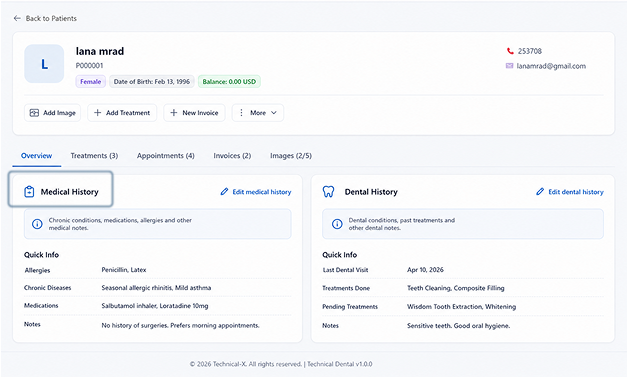Image resolution: width=627 pixels, height=377 pixels.
Task: Click the More button label
Action: coord(258,113)
